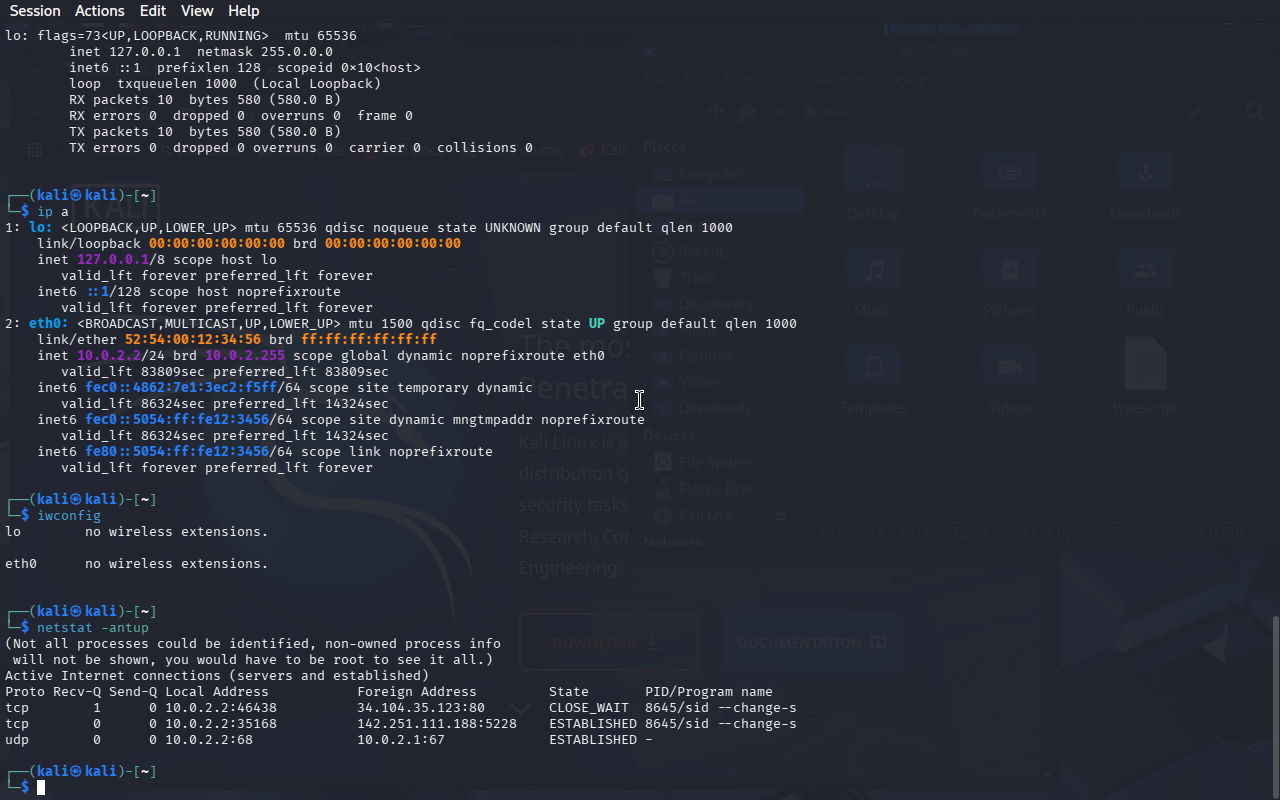This screenshot has height=800, width=1280.
Task: Select the dimmed Pictures folder icon
Action: 1009,271
